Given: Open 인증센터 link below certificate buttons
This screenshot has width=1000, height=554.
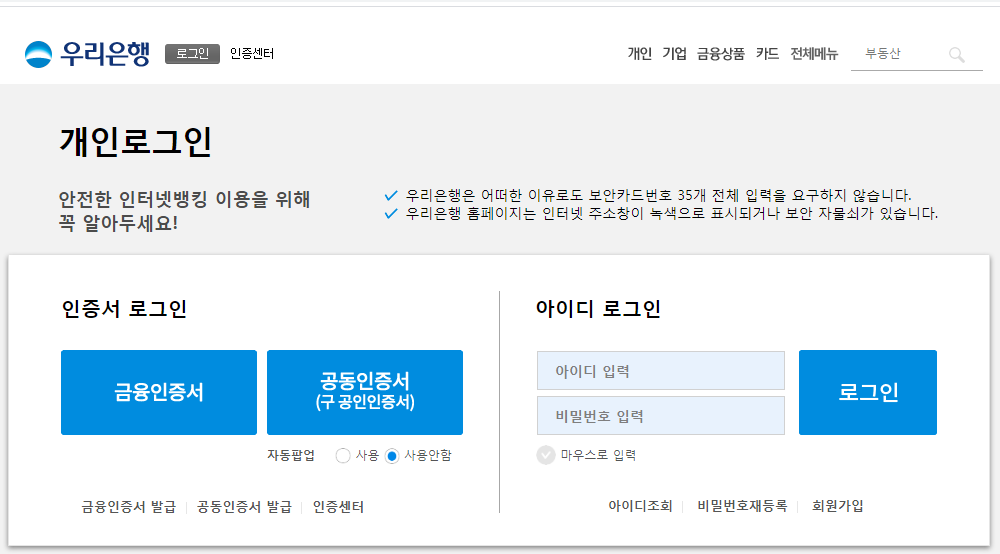Looking at the screenshot, I should click(338, 507).
